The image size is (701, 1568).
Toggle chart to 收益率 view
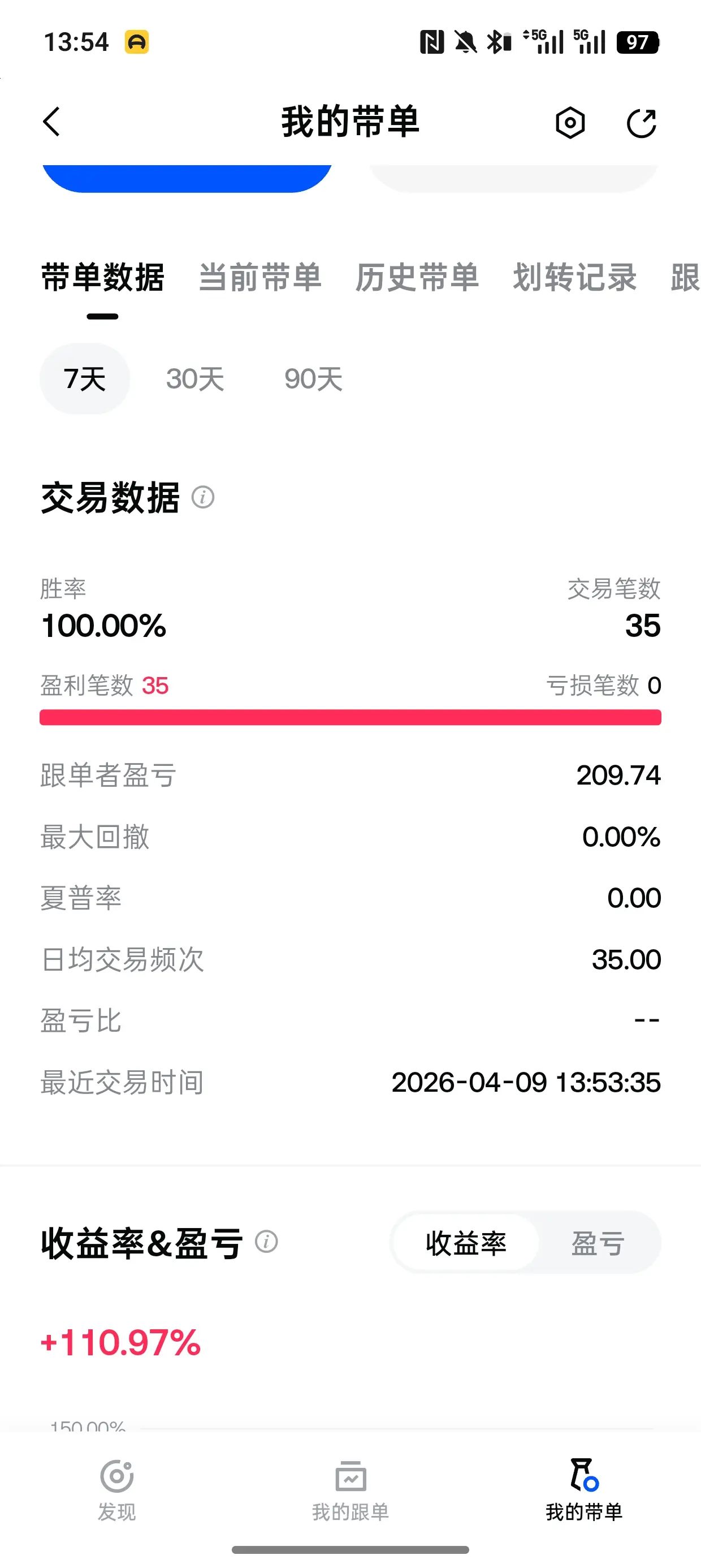pyautogui.click(x=465, y=1242)
